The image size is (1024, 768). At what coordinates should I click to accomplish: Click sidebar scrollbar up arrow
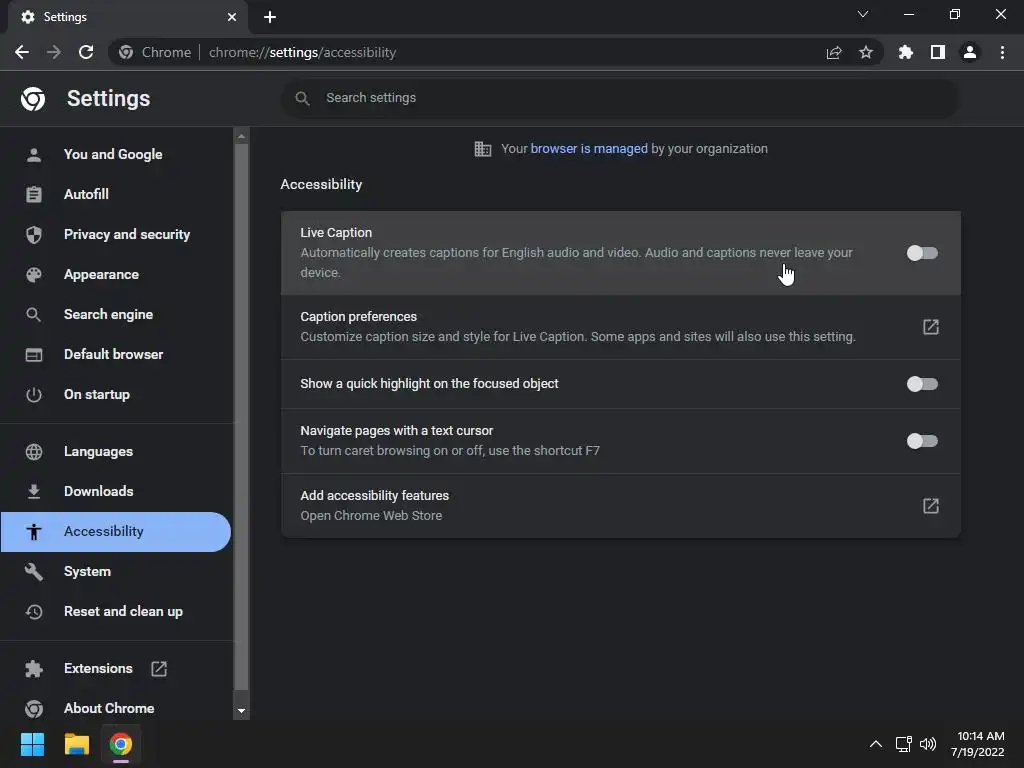[241, 136]
